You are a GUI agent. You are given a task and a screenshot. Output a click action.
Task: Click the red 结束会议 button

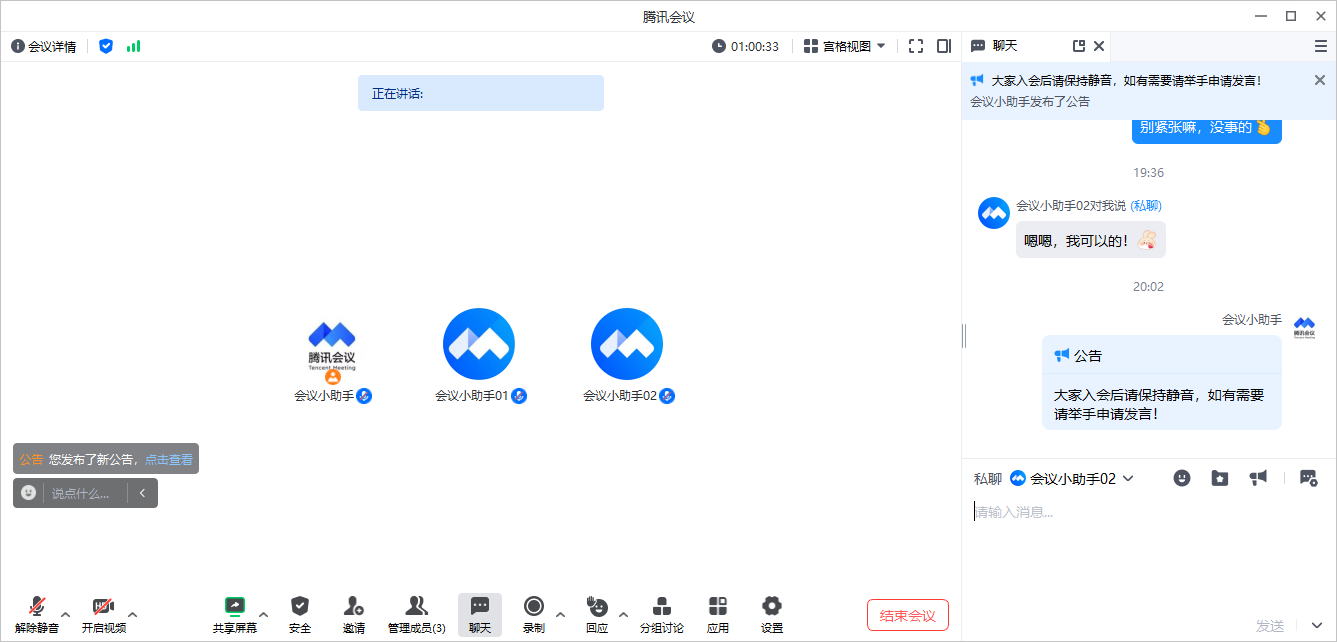(908, 615)
